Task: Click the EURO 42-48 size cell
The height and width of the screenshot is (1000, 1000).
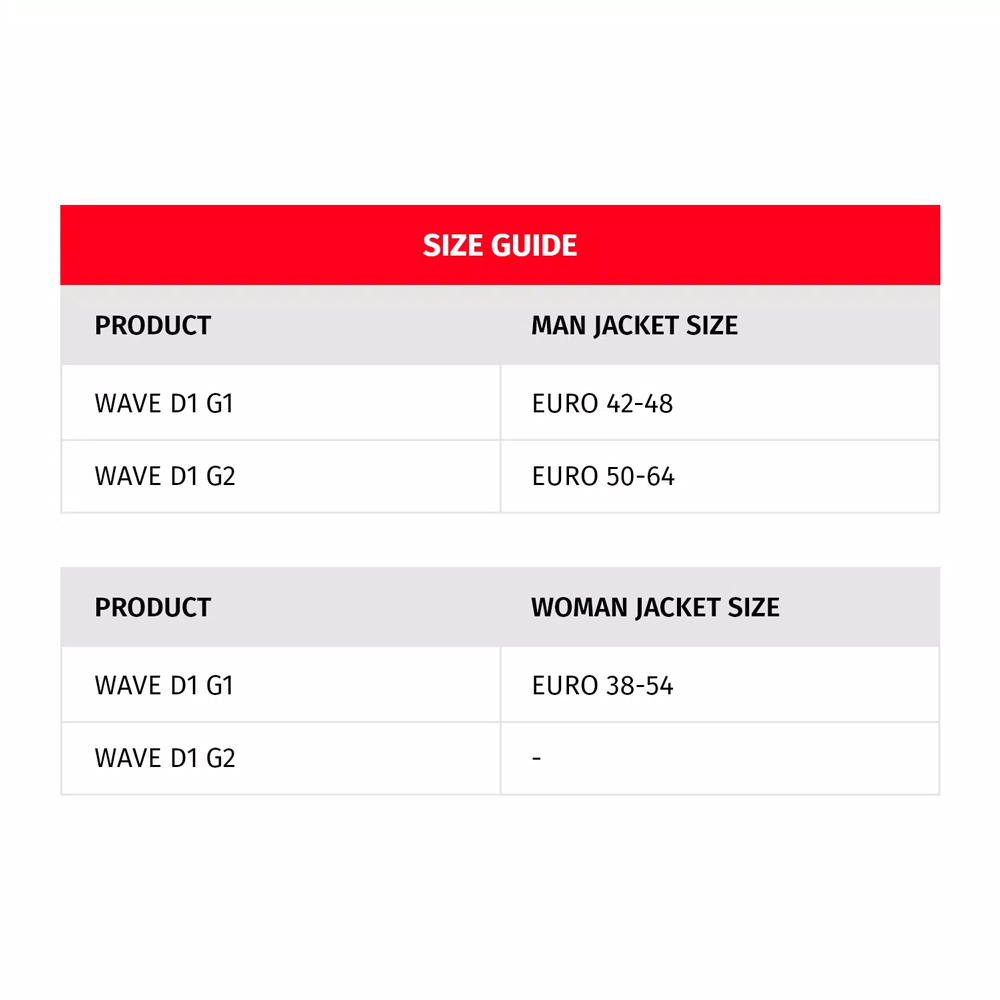Action: tap(602, 403)
